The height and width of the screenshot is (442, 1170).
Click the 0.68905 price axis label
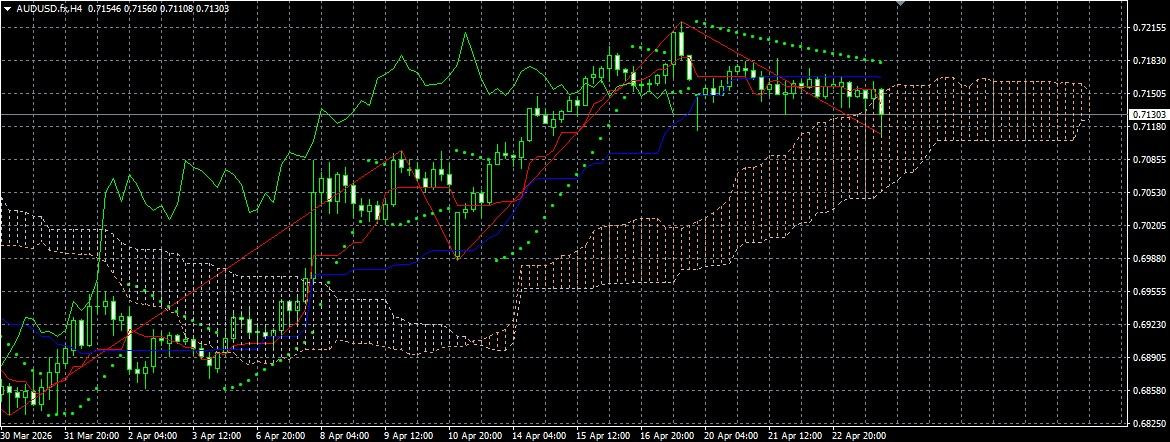click(1148, 358)
